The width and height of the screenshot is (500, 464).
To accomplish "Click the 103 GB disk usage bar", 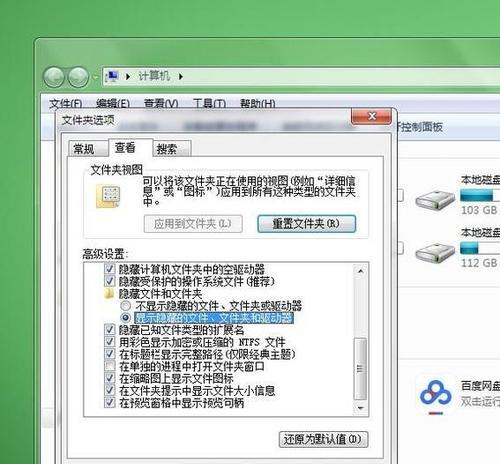I will 480,196.
